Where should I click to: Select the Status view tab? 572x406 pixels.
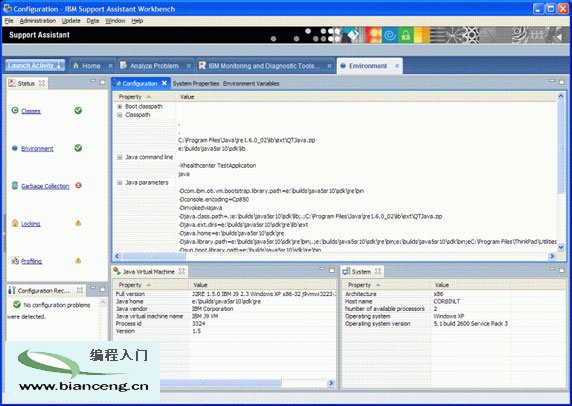click(x=26, y=84)
